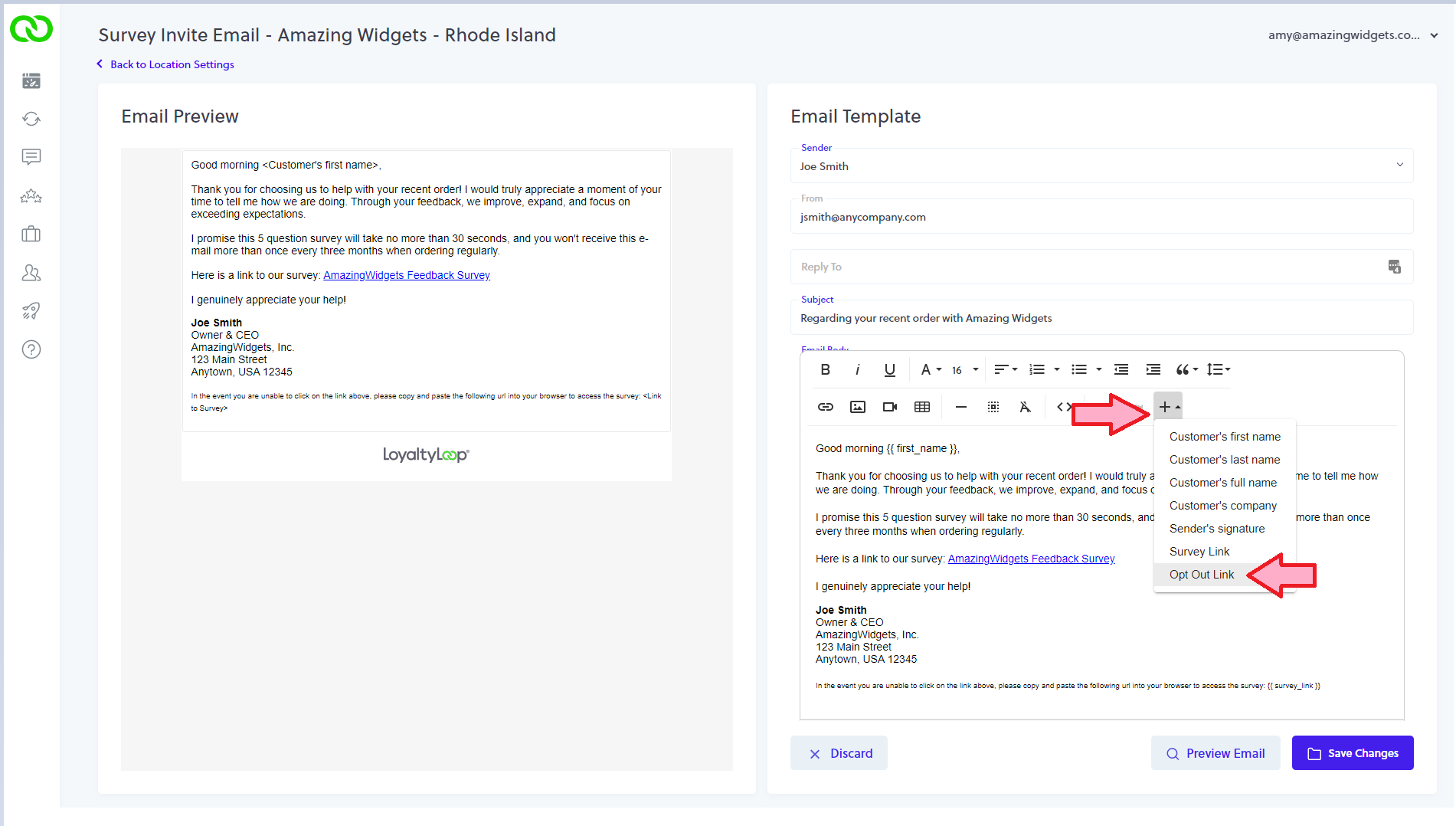Image resolution: width=1456 pixels, height=826 pixels.
Task: Click the LoyaltyLoop logo icon in the sidebar
Action: click(31, 28)
